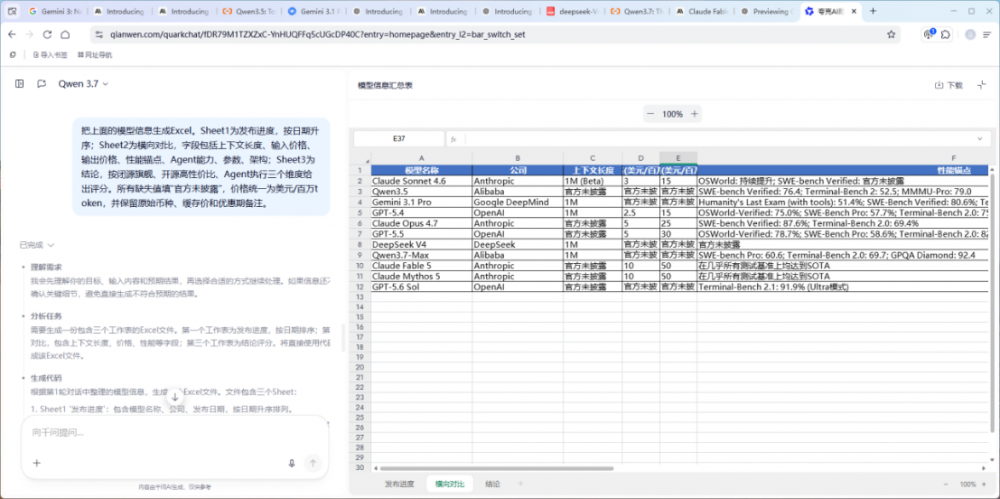Viewport: 1000px width, 499px height.
Task: Open the Qwen 3.7 model selector dropdown
Action: click(84, 84)
